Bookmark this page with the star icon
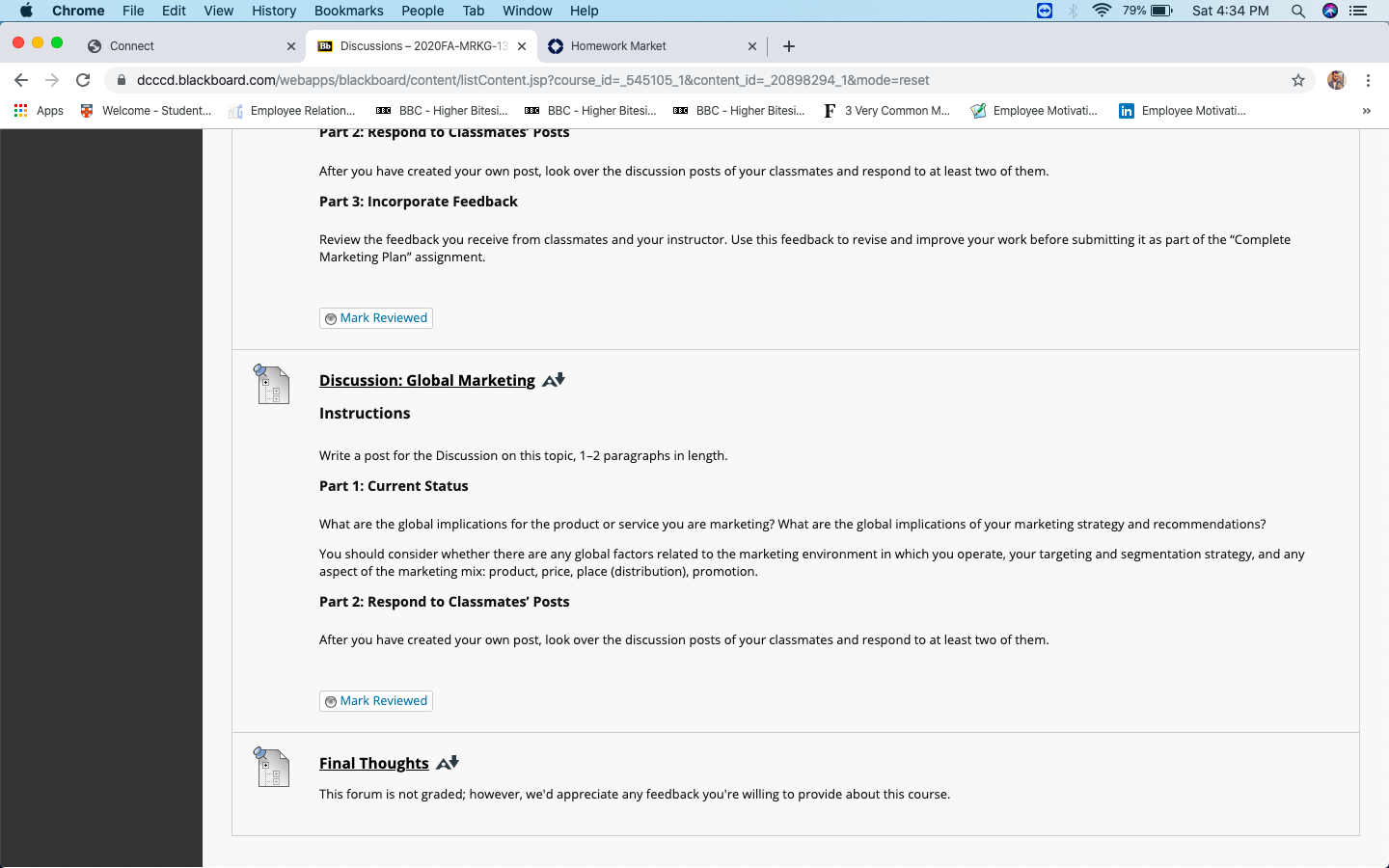Screen dimensions: 1389x868 pos(1298,80)
